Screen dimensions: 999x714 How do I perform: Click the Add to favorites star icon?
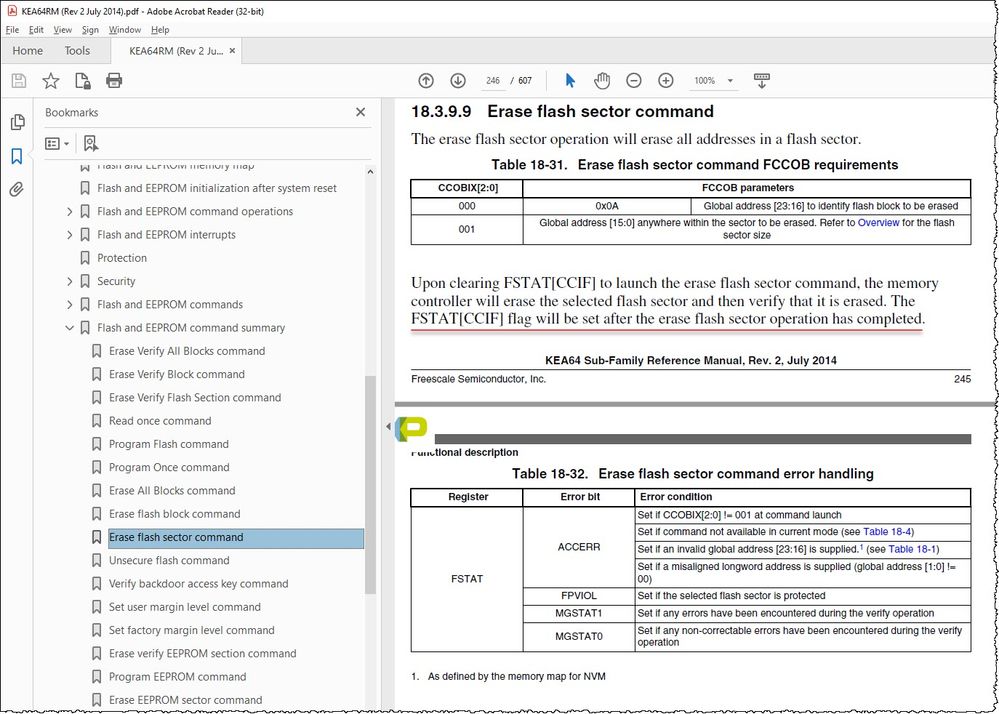pos(50,80)
